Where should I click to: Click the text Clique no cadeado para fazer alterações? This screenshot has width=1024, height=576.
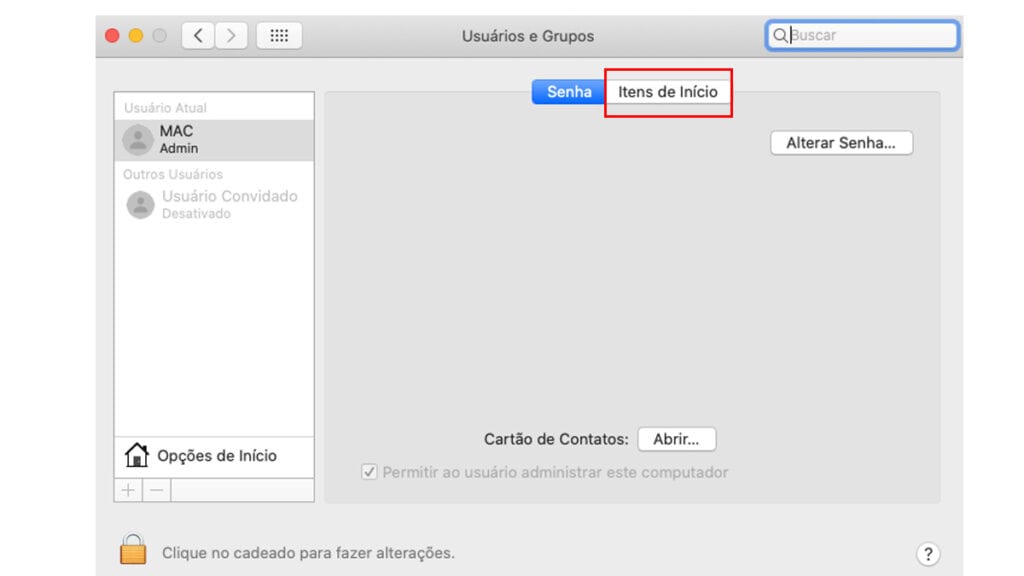tap(308, 552)
